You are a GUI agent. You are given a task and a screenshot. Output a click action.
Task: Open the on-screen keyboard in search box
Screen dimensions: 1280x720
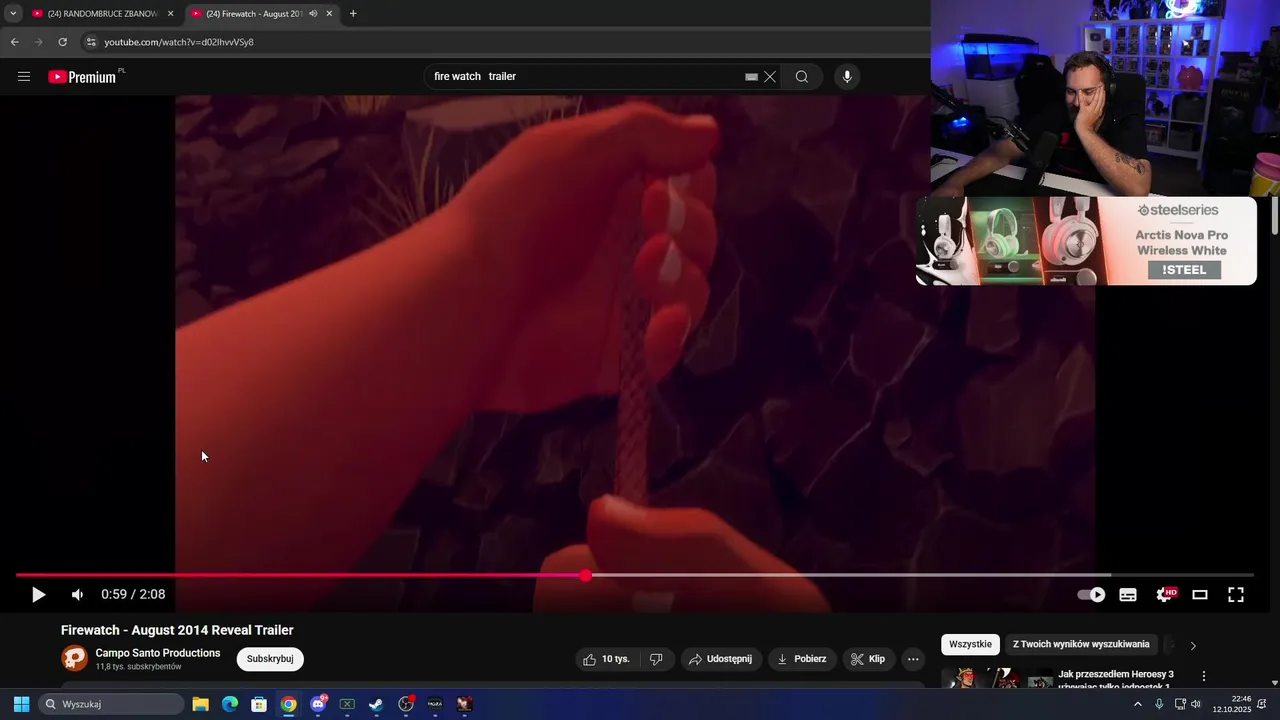[751, 77]
